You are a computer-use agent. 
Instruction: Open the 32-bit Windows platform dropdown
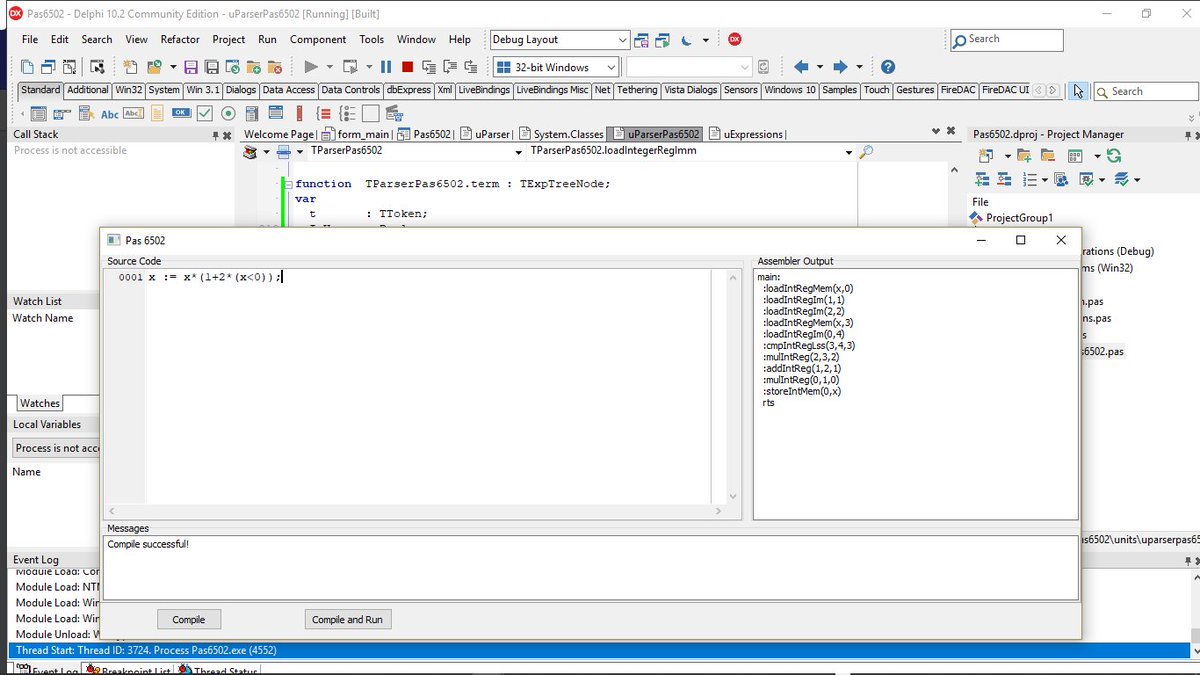pos(610,67)
